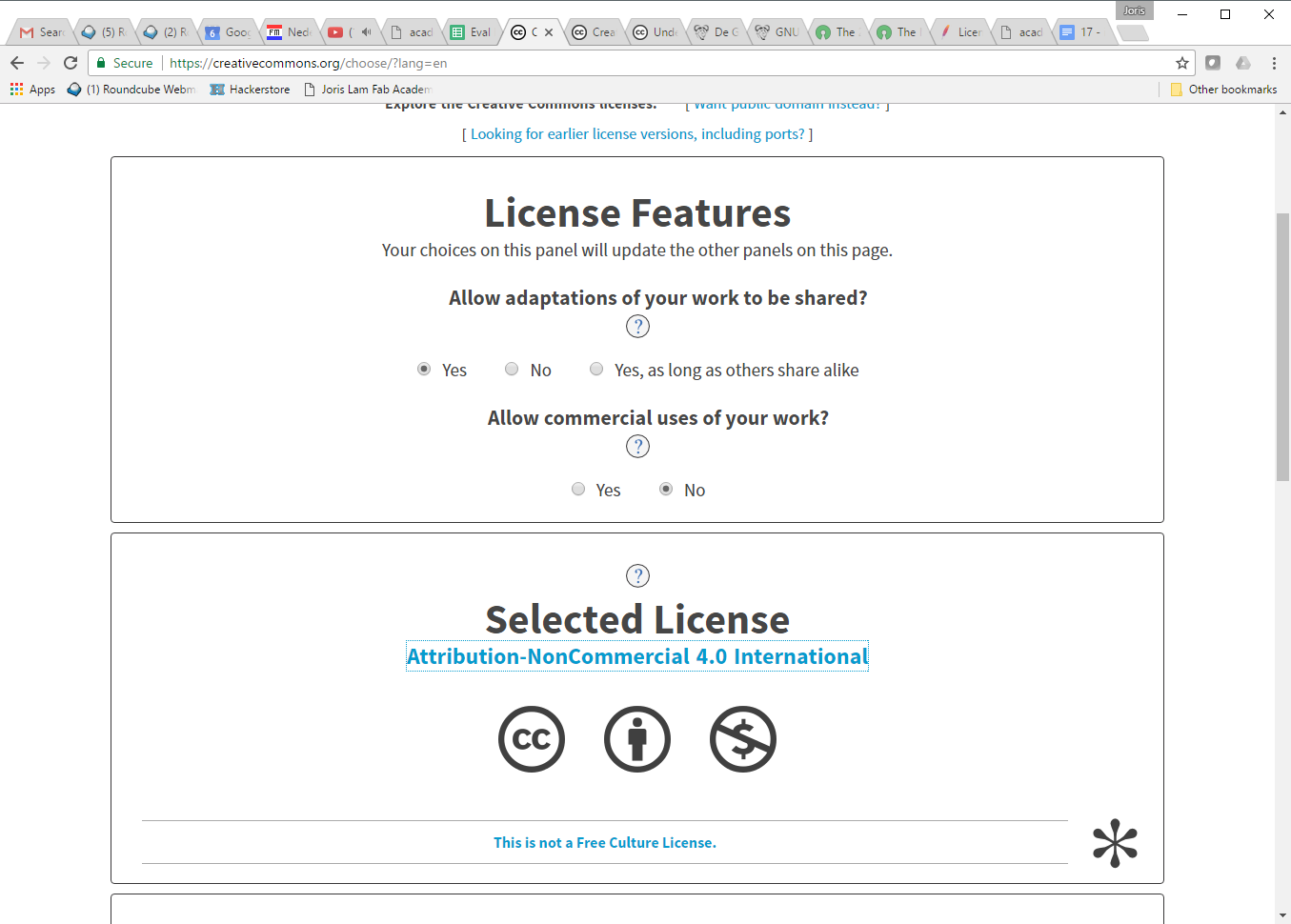The height and width of the screenshot is (924, 1291).
Task: Open the Licer tab
Action: click(x=959, y=32)
